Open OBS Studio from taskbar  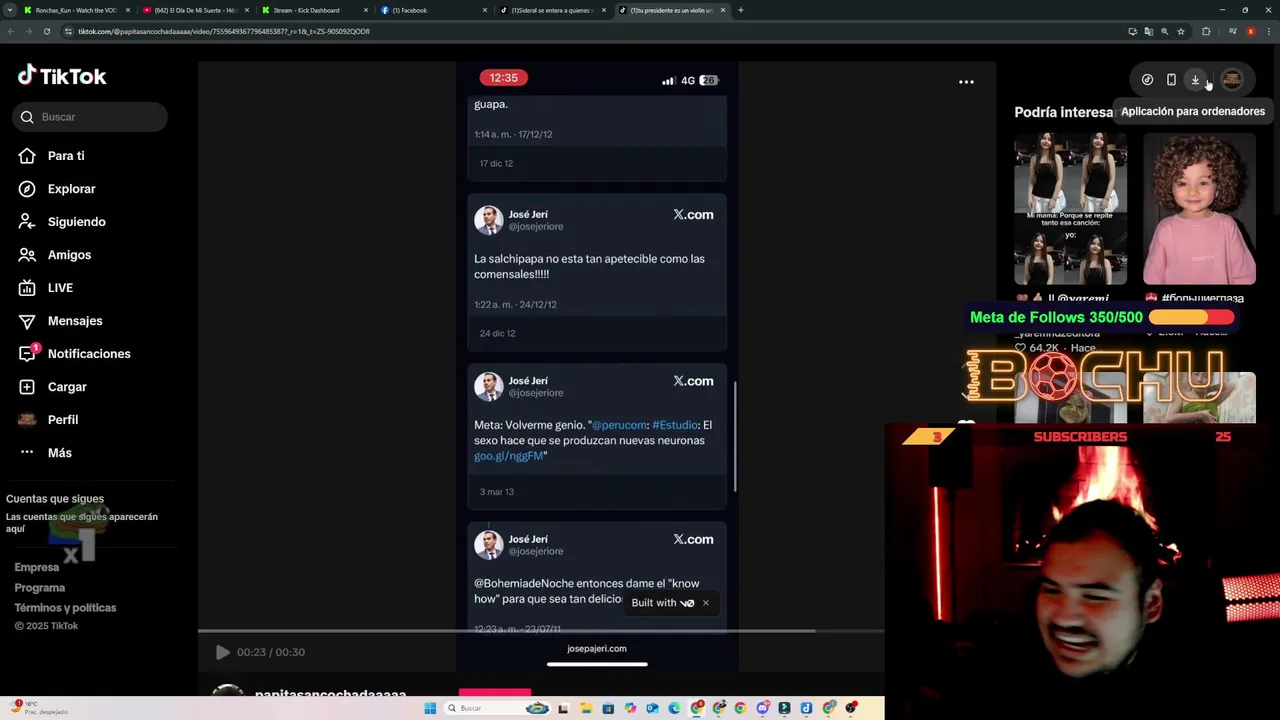(x=850, y=708)
